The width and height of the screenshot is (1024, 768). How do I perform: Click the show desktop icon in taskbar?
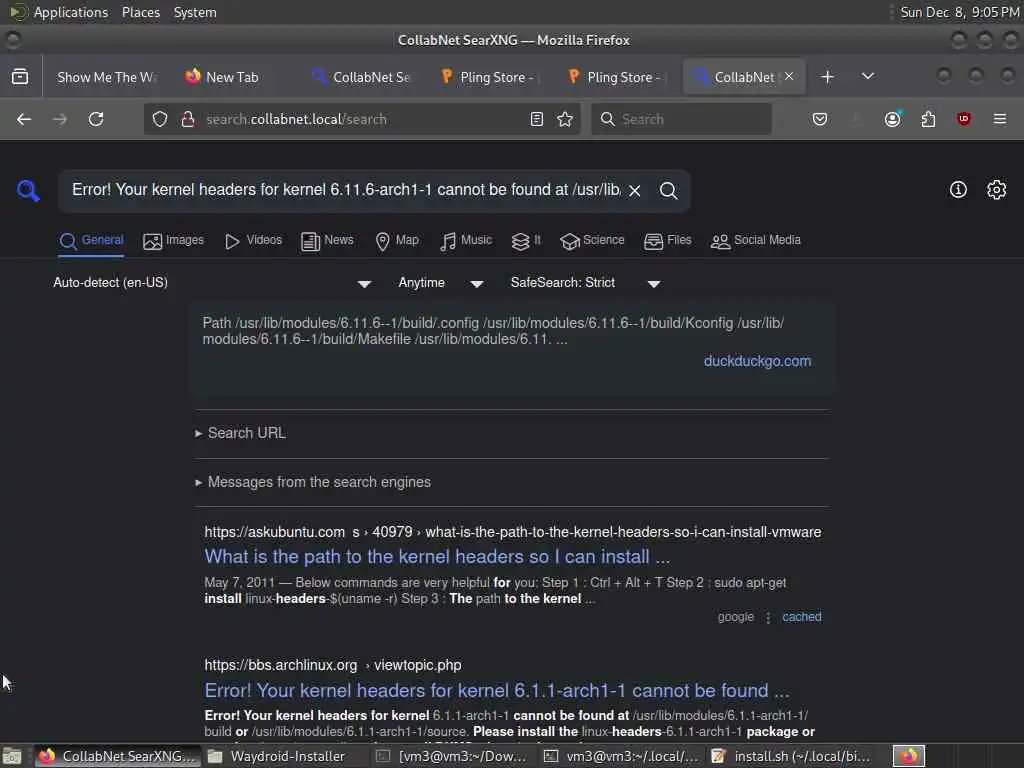point(12,756)
